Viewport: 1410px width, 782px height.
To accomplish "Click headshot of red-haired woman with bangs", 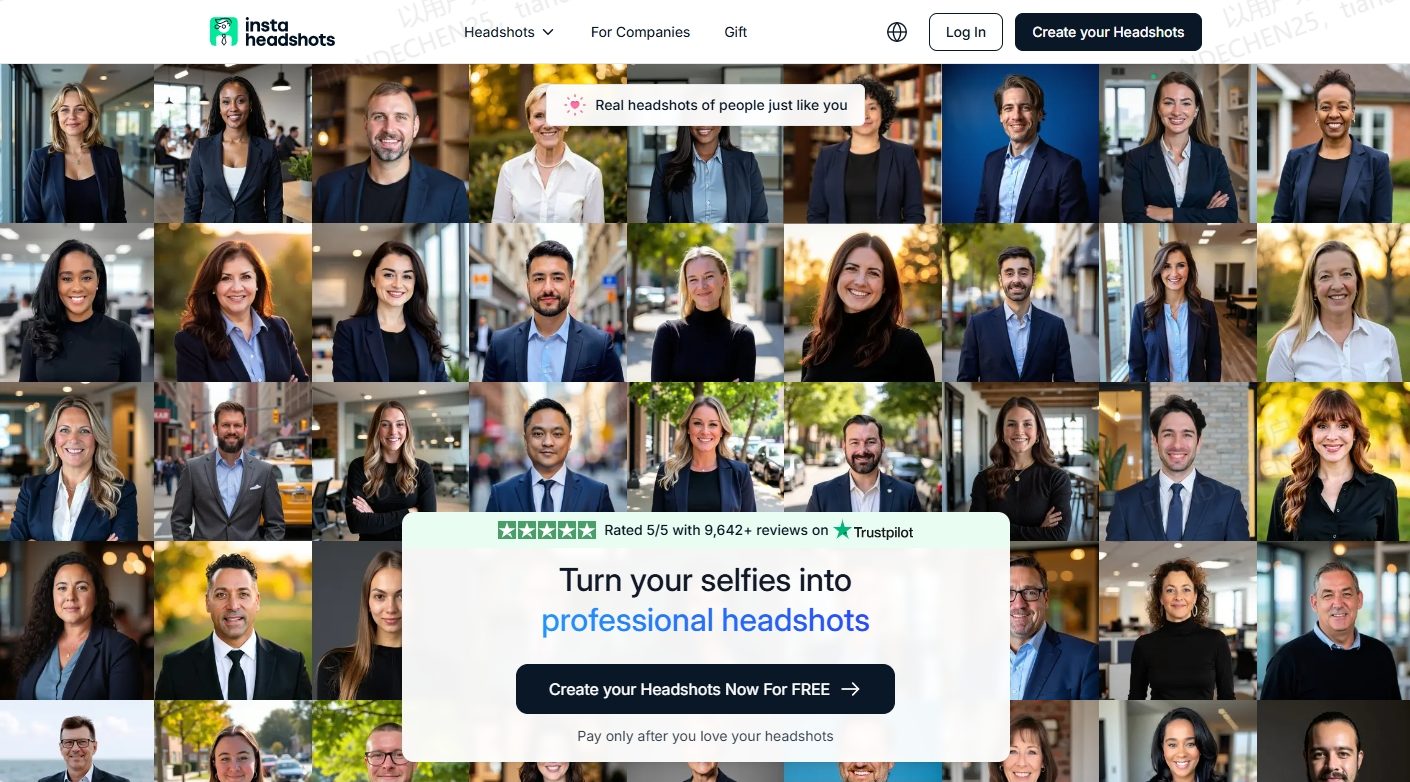I will pos(1333,461).
